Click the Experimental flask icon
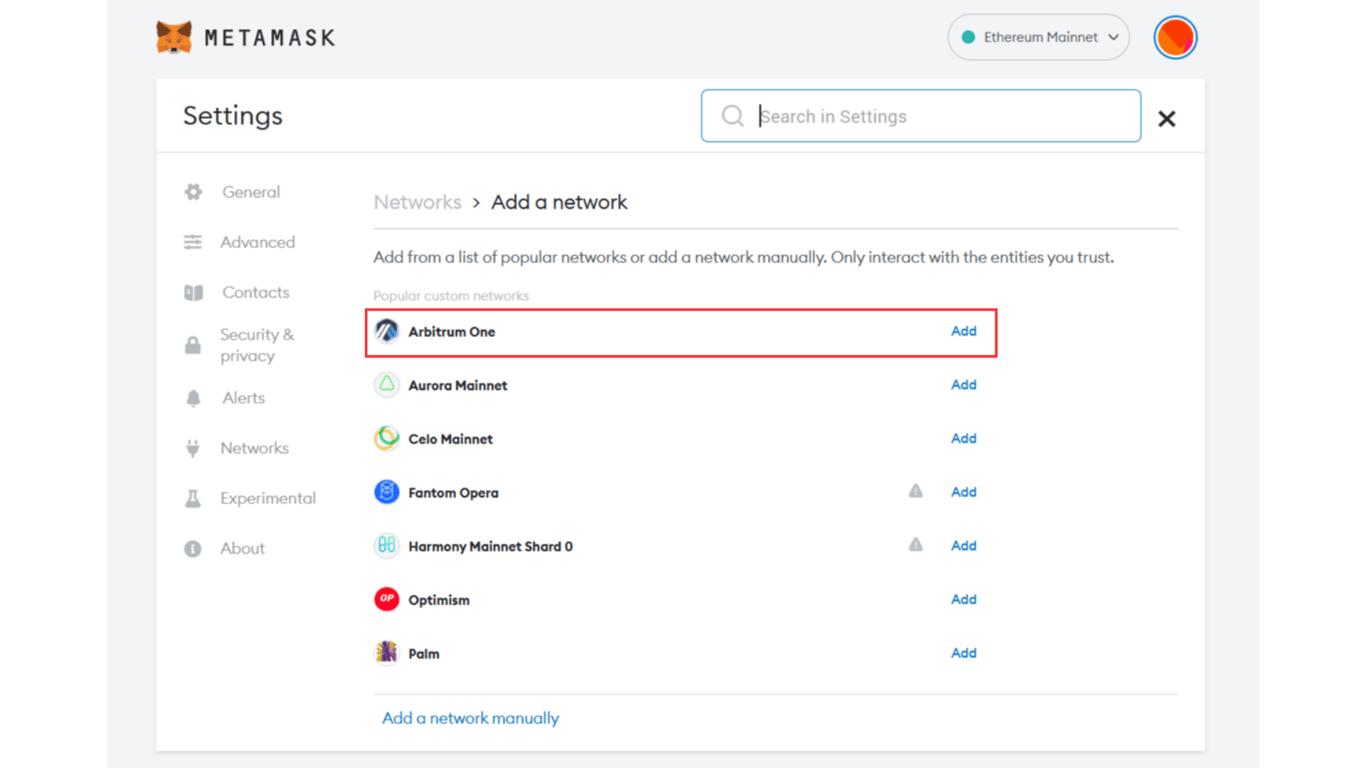1366x768 pixels. (192, 497)
